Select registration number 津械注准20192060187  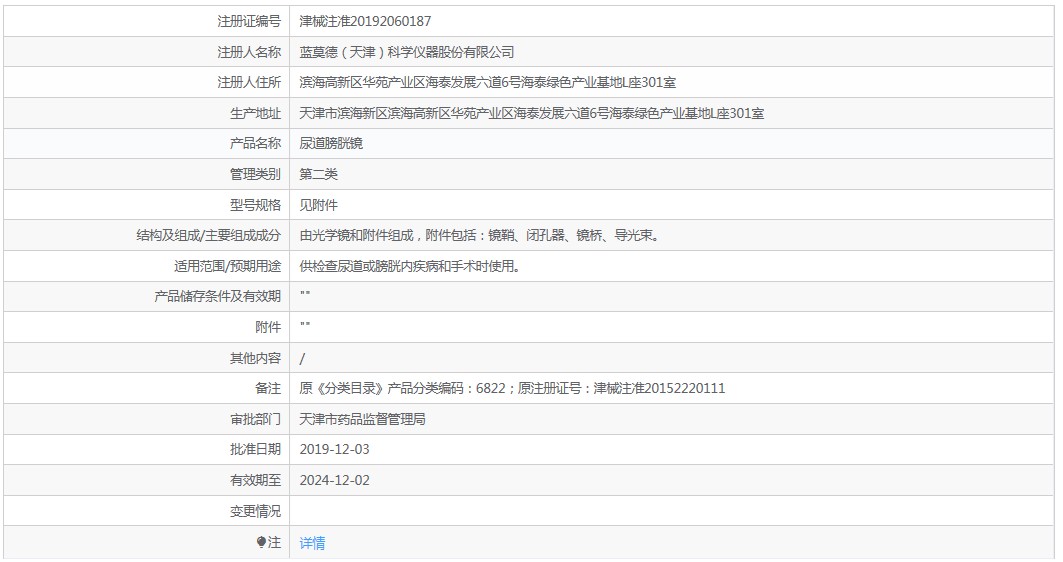click(365, 21)
